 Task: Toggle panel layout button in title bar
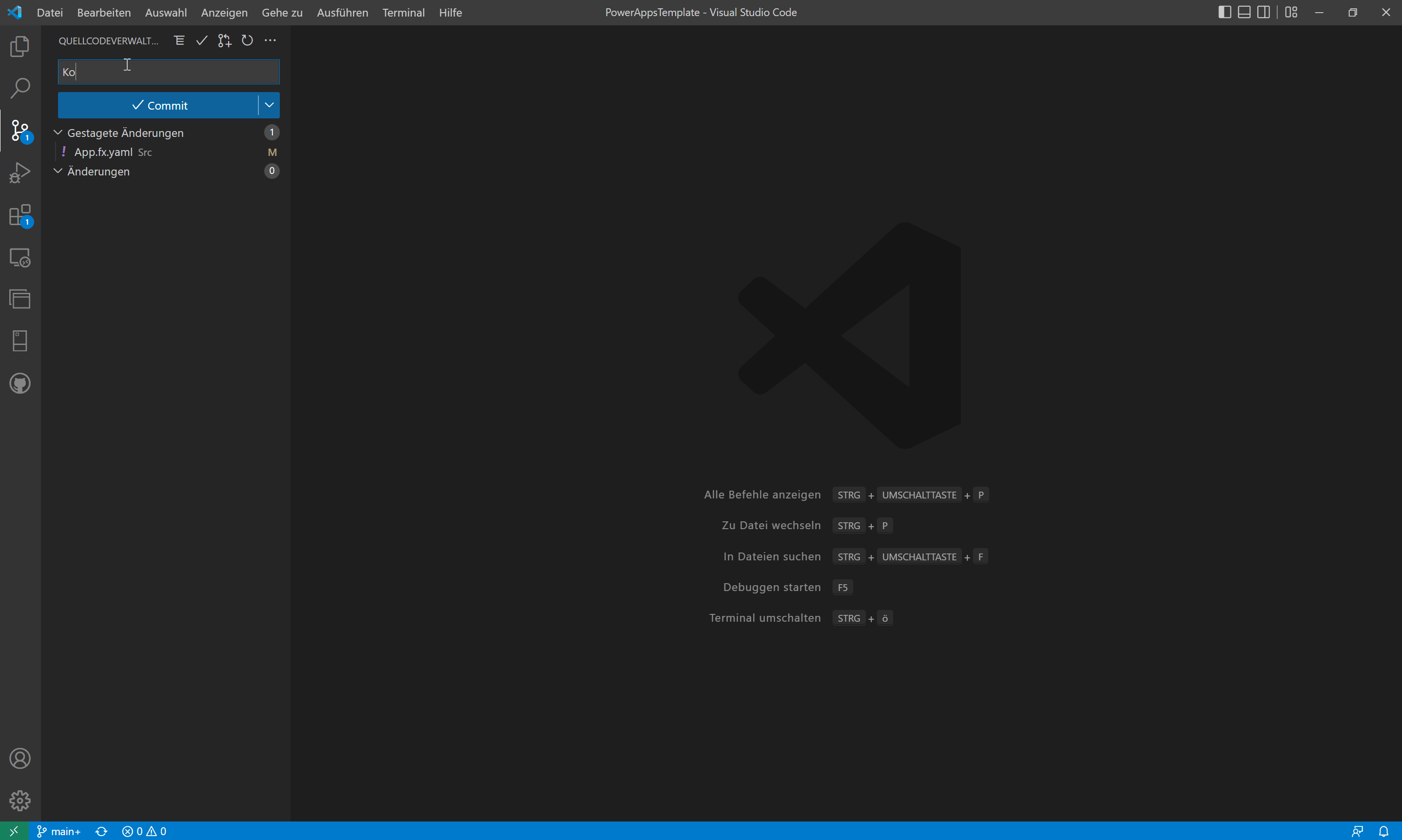click(x=1244, y=12)
